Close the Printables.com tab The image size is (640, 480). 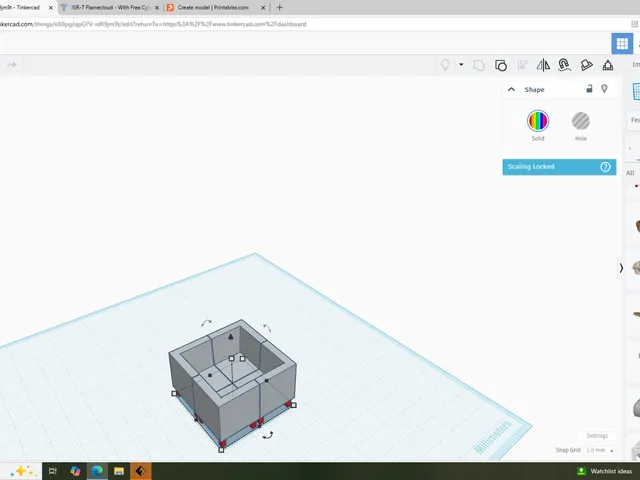[x=263, y=8]
